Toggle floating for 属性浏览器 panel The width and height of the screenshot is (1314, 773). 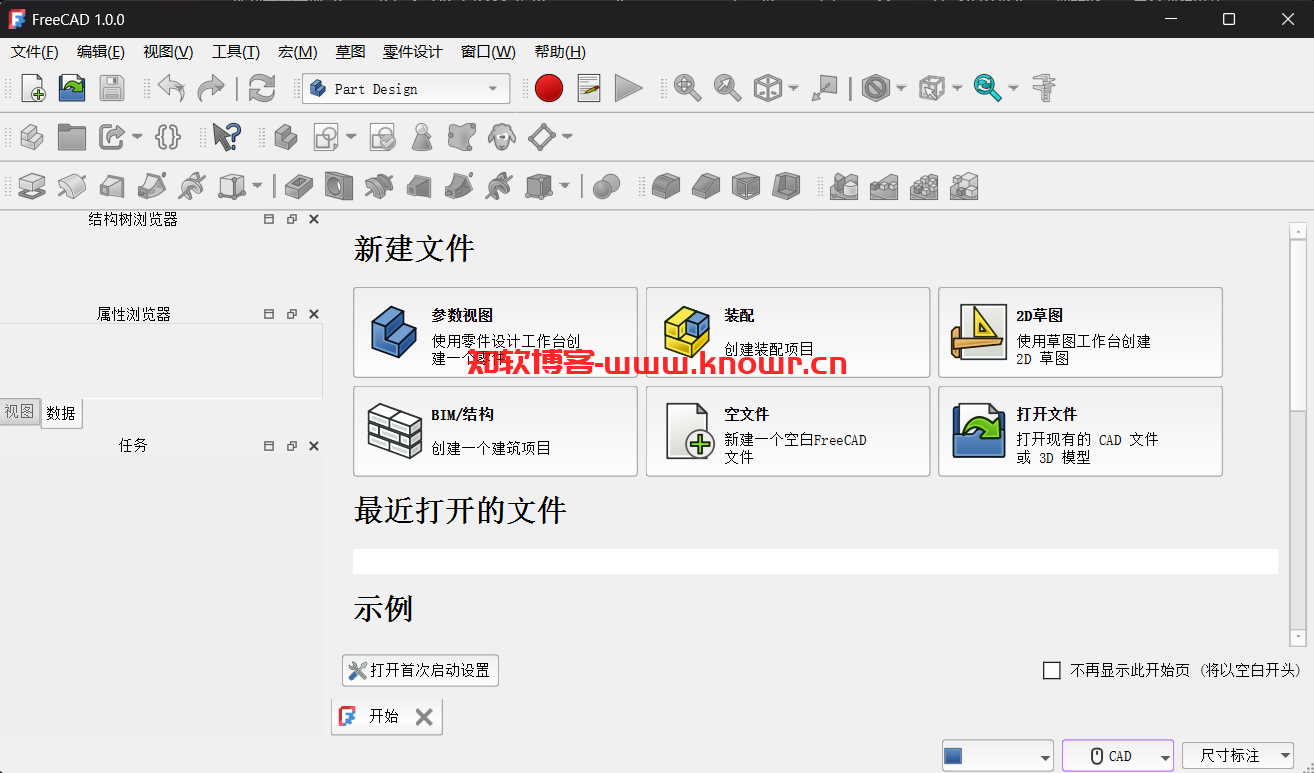[x=291, y=314]
